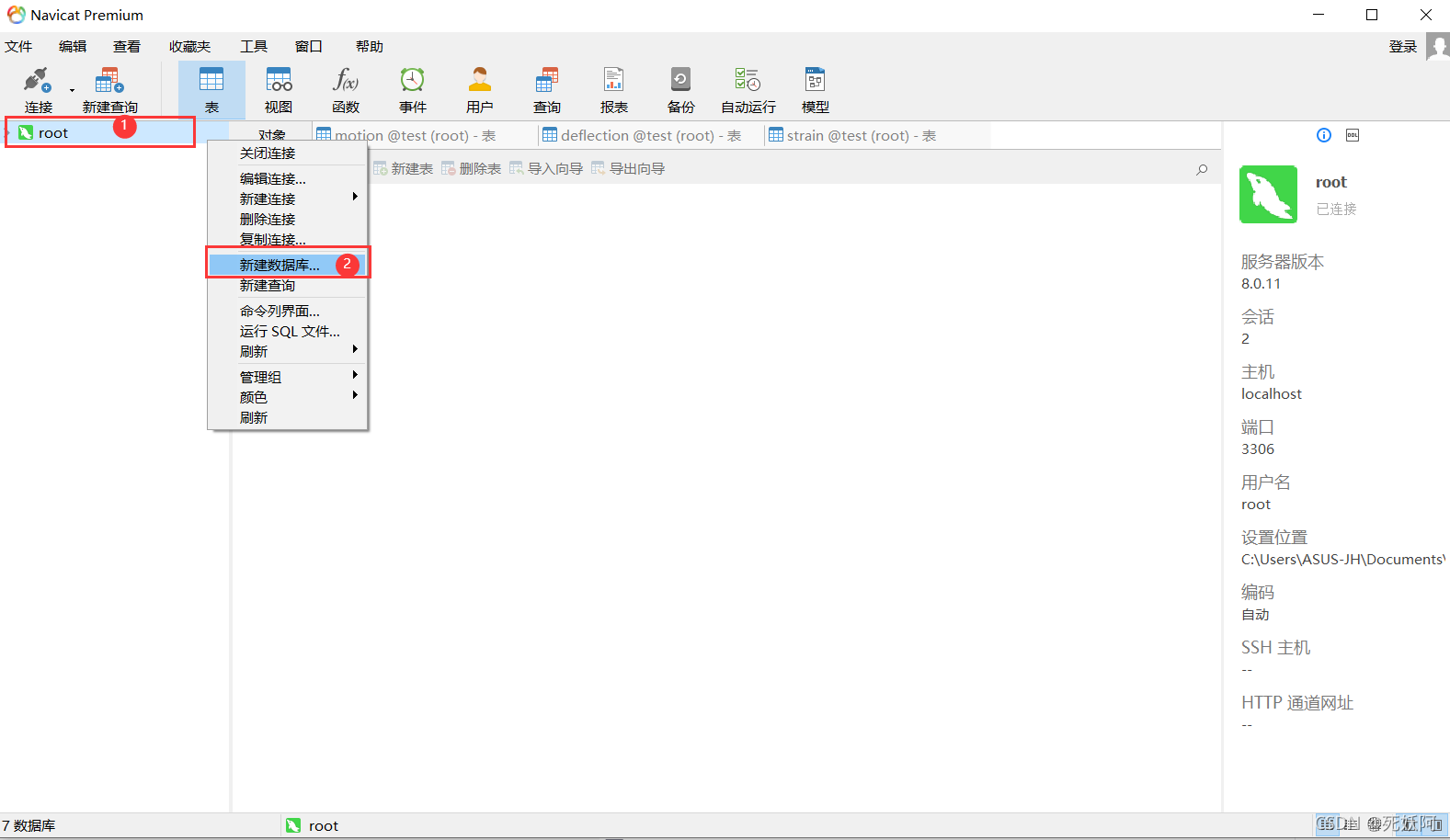
Task: Open the 收藏夹 menu
Action: point(189,46)
